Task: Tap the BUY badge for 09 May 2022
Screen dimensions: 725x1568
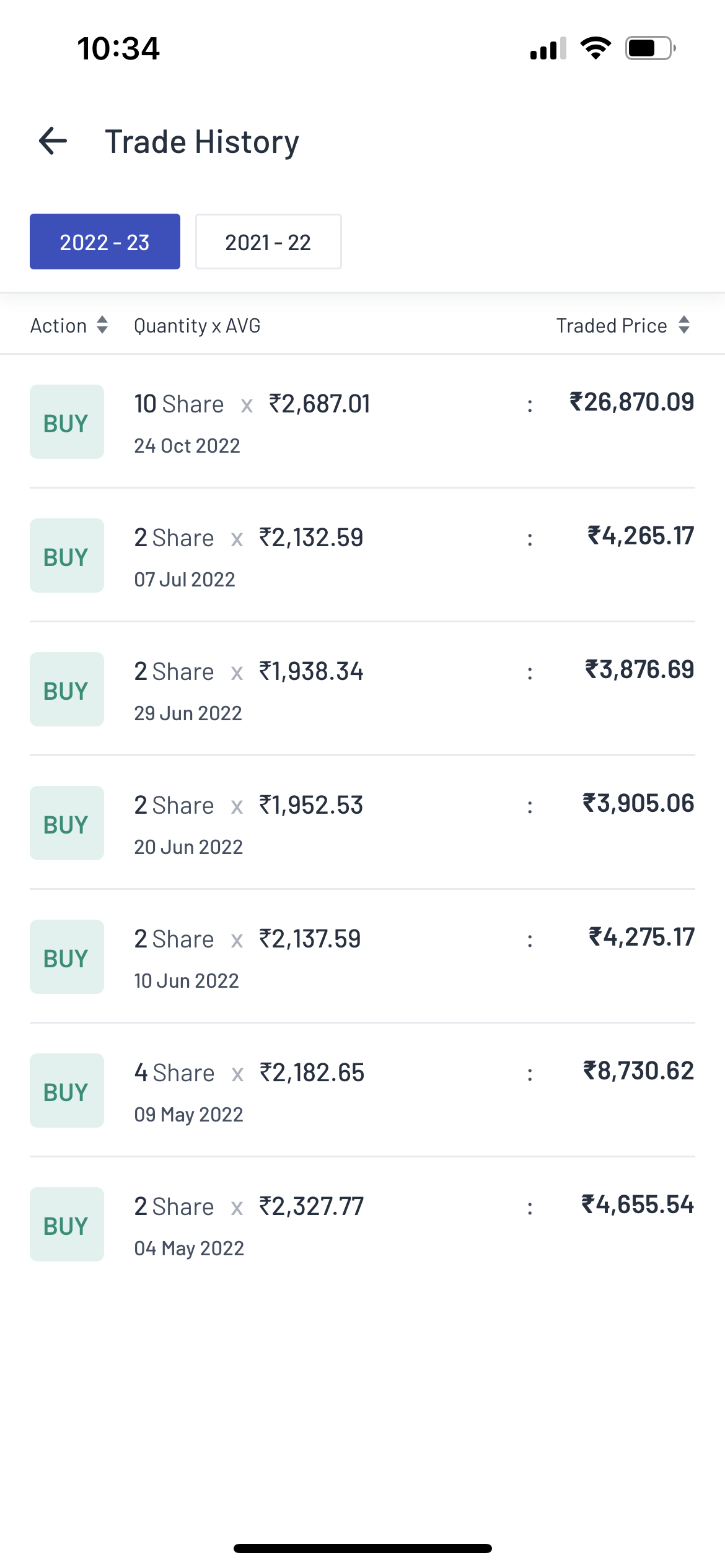Action: [66, 1091]
